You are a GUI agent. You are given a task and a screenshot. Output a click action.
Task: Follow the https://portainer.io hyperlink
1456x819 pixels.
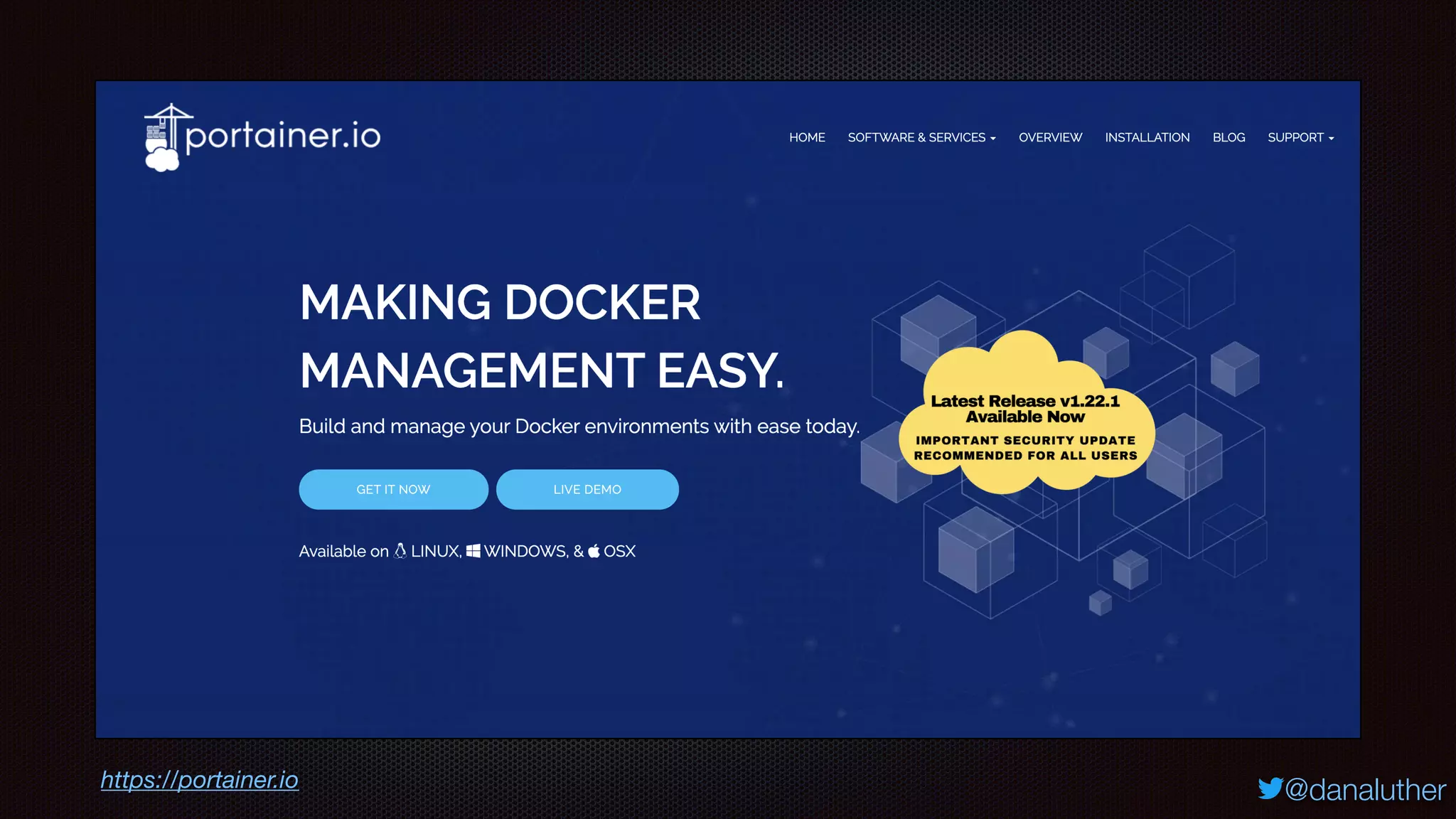click(x=200, y=780)
